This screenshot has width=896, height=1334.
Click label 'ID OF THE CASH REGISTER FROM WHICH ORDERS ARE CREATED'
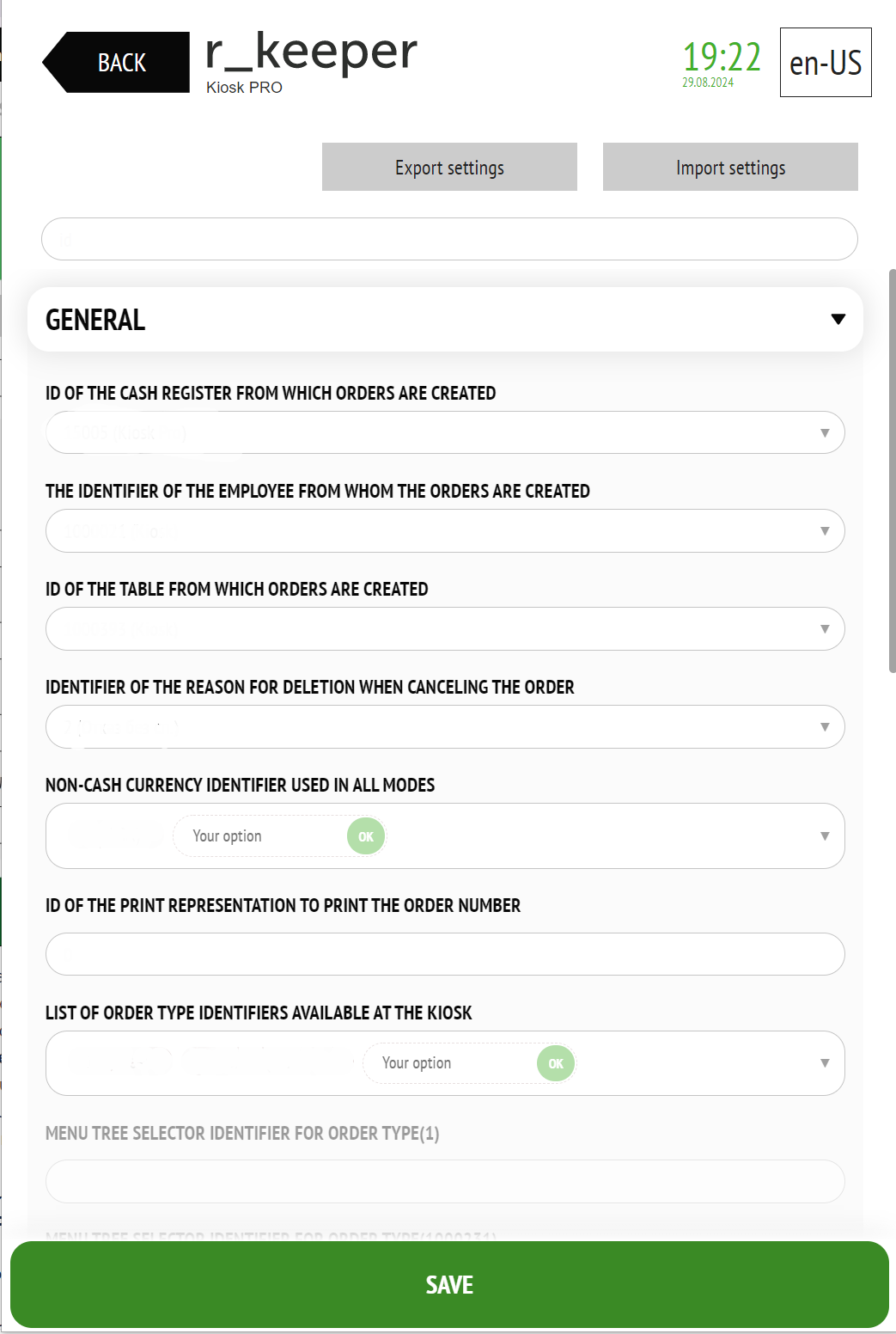tap(271, 393)
